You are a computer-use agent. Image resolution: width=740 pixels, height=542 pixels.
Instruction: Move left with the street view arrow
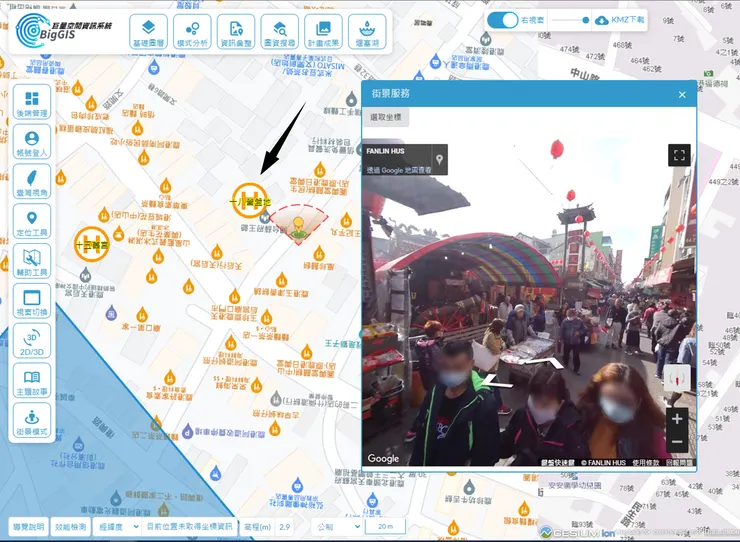click(495, 381)
